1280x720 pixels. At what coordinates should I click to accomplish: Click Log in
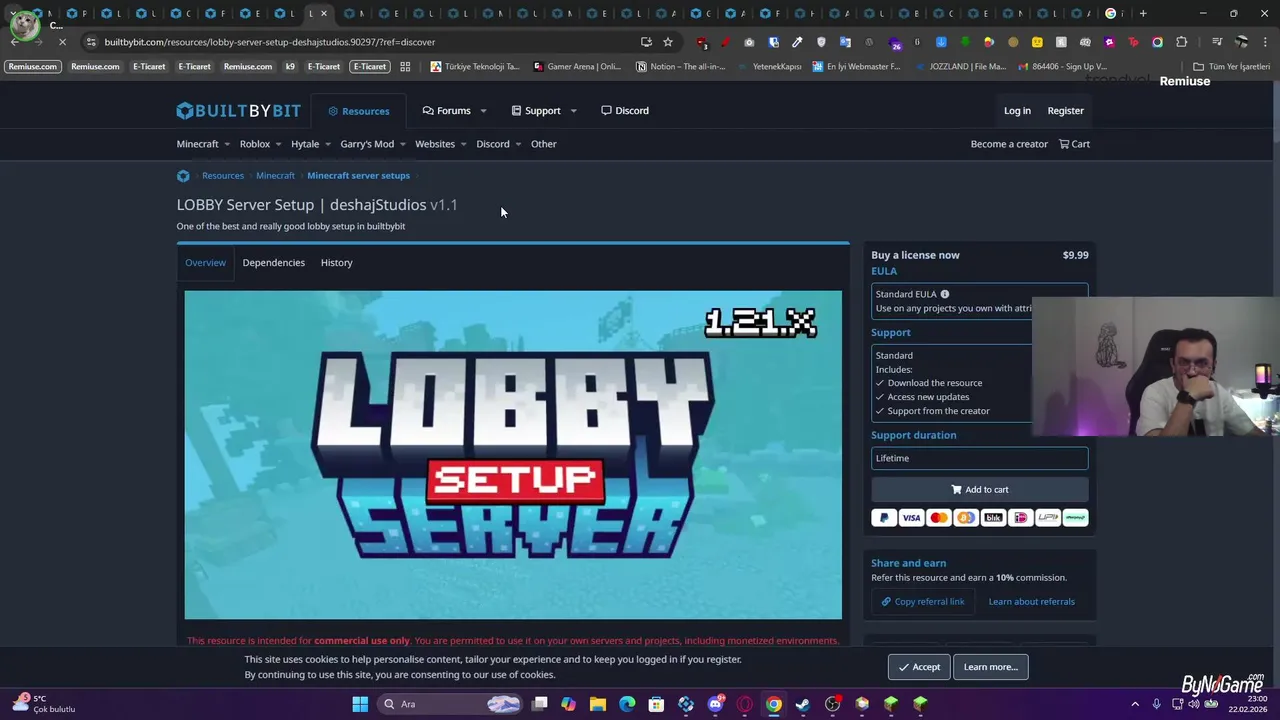pos(1017,111)
